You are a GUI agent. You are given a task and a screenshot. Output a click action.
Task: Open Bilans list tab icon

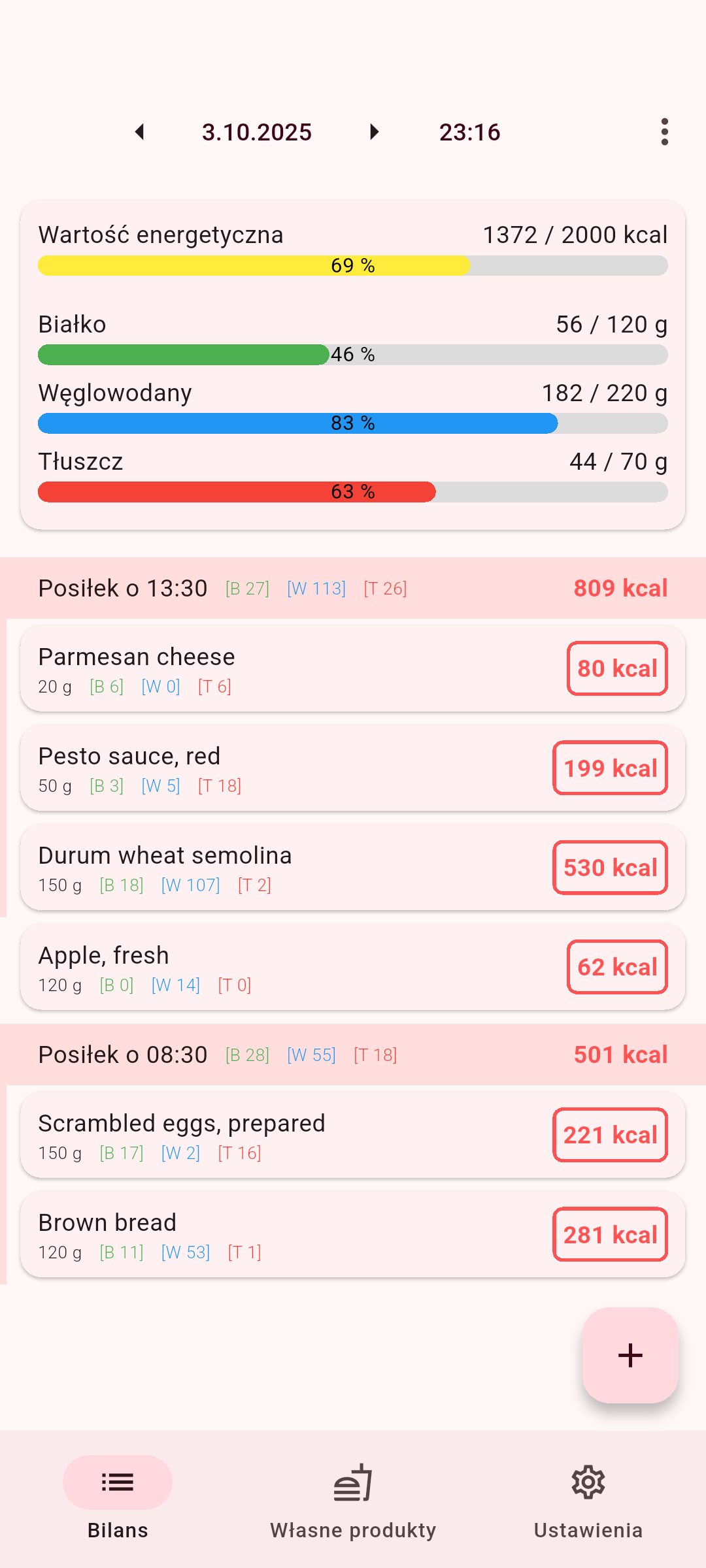pyautogui.click(x=118, y=1482)
